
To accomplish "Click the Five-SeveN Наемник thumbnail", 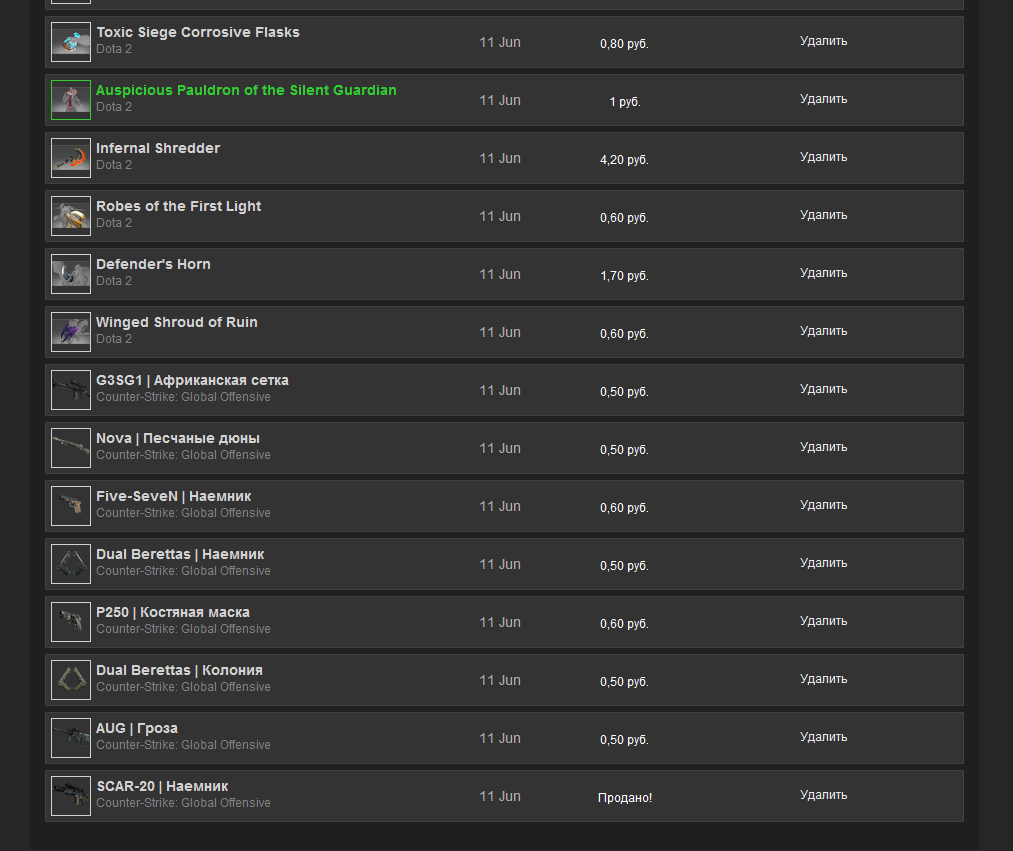I will 71,506.
